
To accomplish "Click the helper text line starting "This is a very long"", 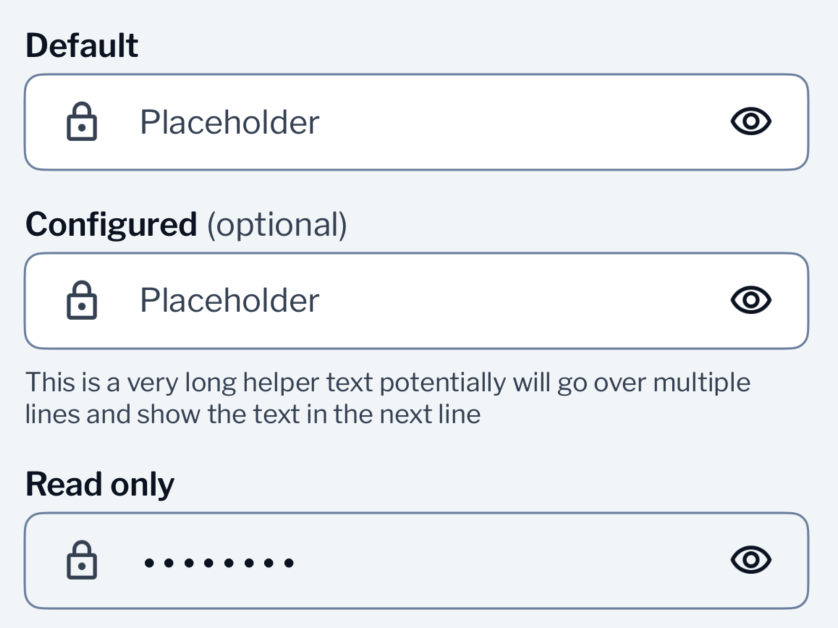I will (388, 383).
